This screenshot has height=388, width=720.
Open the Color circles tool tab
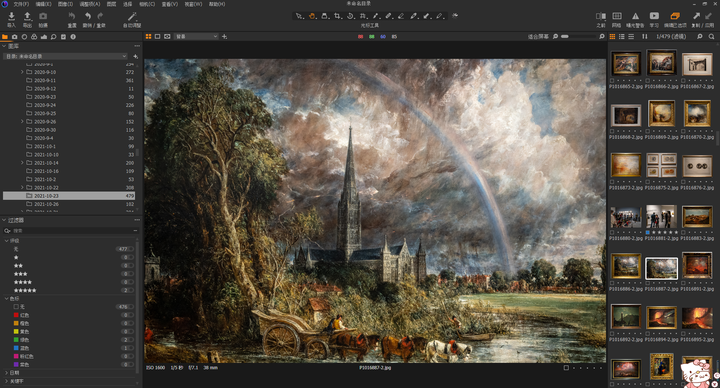[x=34, y=37]
